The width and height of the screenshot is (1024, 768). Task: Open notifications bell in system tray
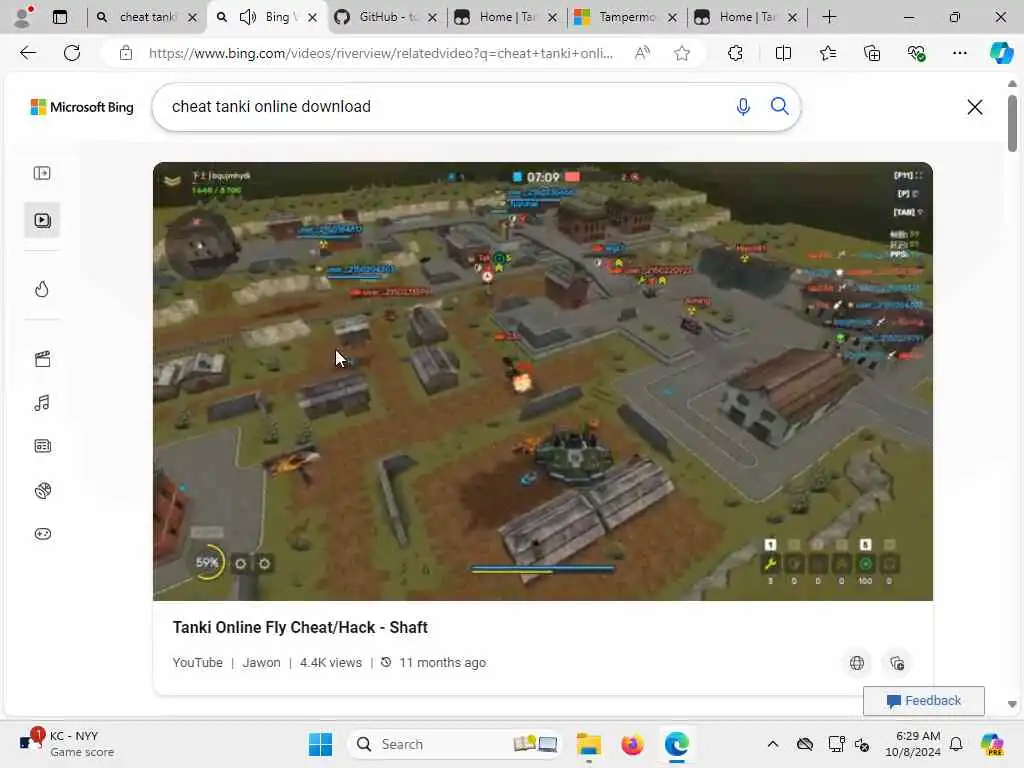pos(956,744)
